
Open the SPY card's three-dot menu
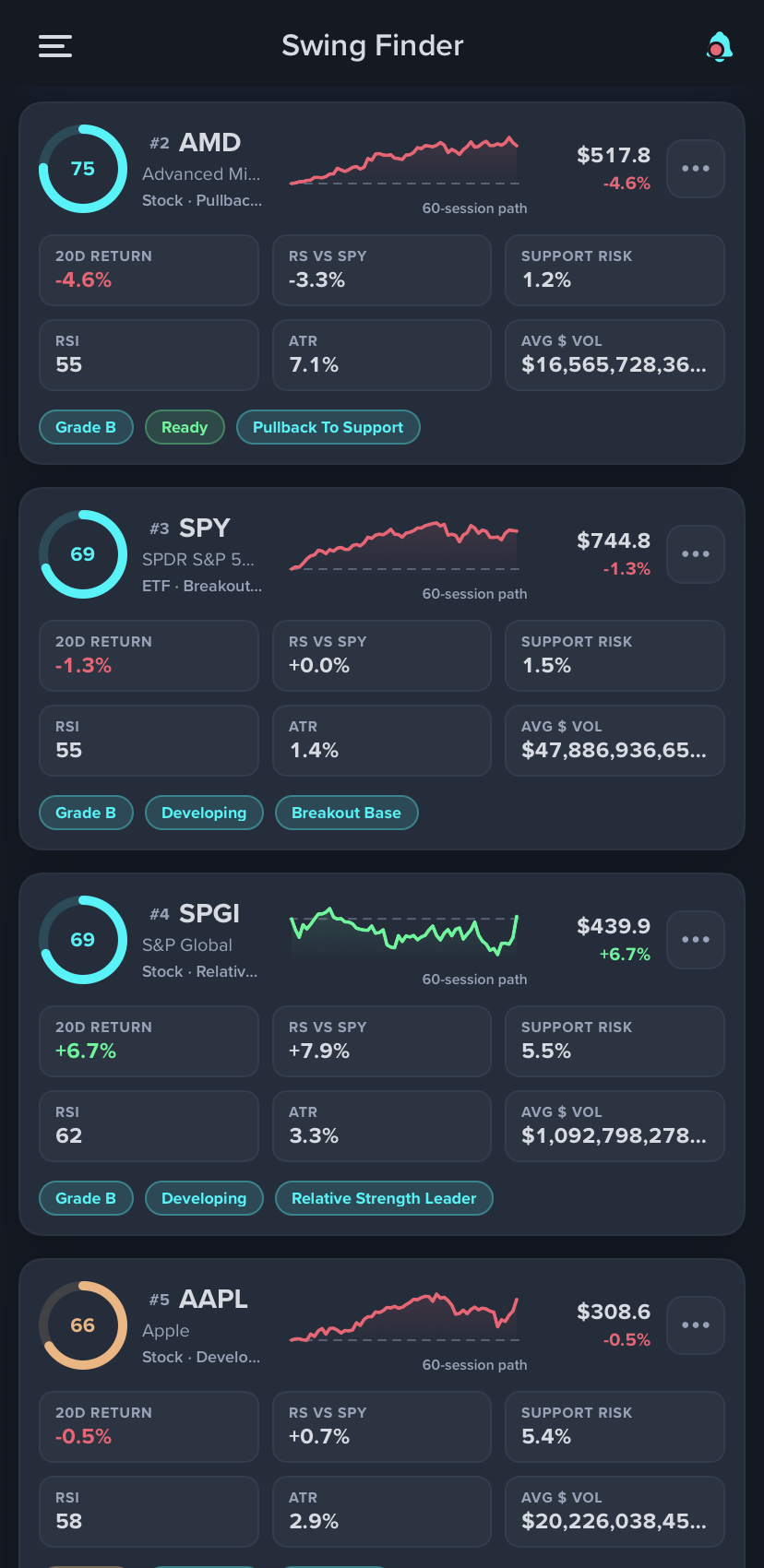696,554
